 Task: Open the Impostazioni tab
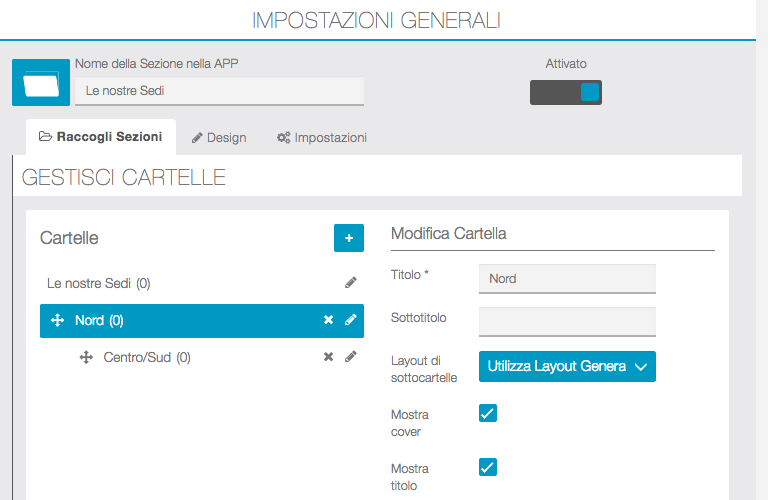pyautogui.click(x=322, y=137)
